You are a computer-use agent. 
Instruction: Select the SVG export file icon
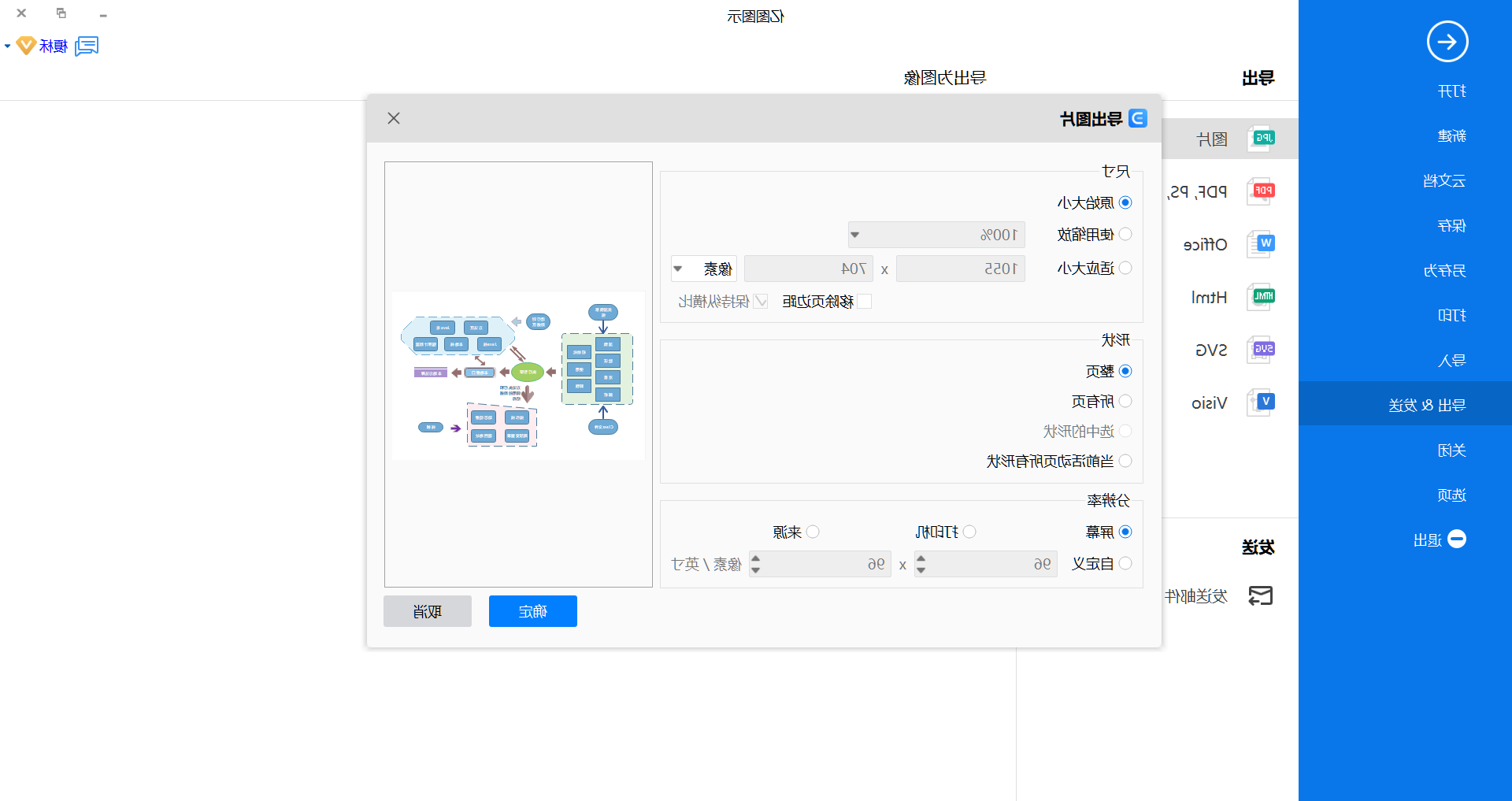1261,350
